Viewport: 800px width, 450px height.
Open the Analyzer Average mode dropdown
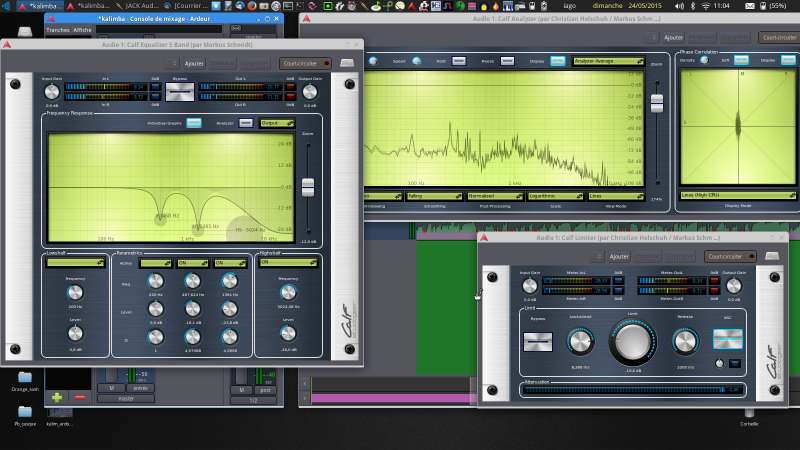tap(607, 61)
